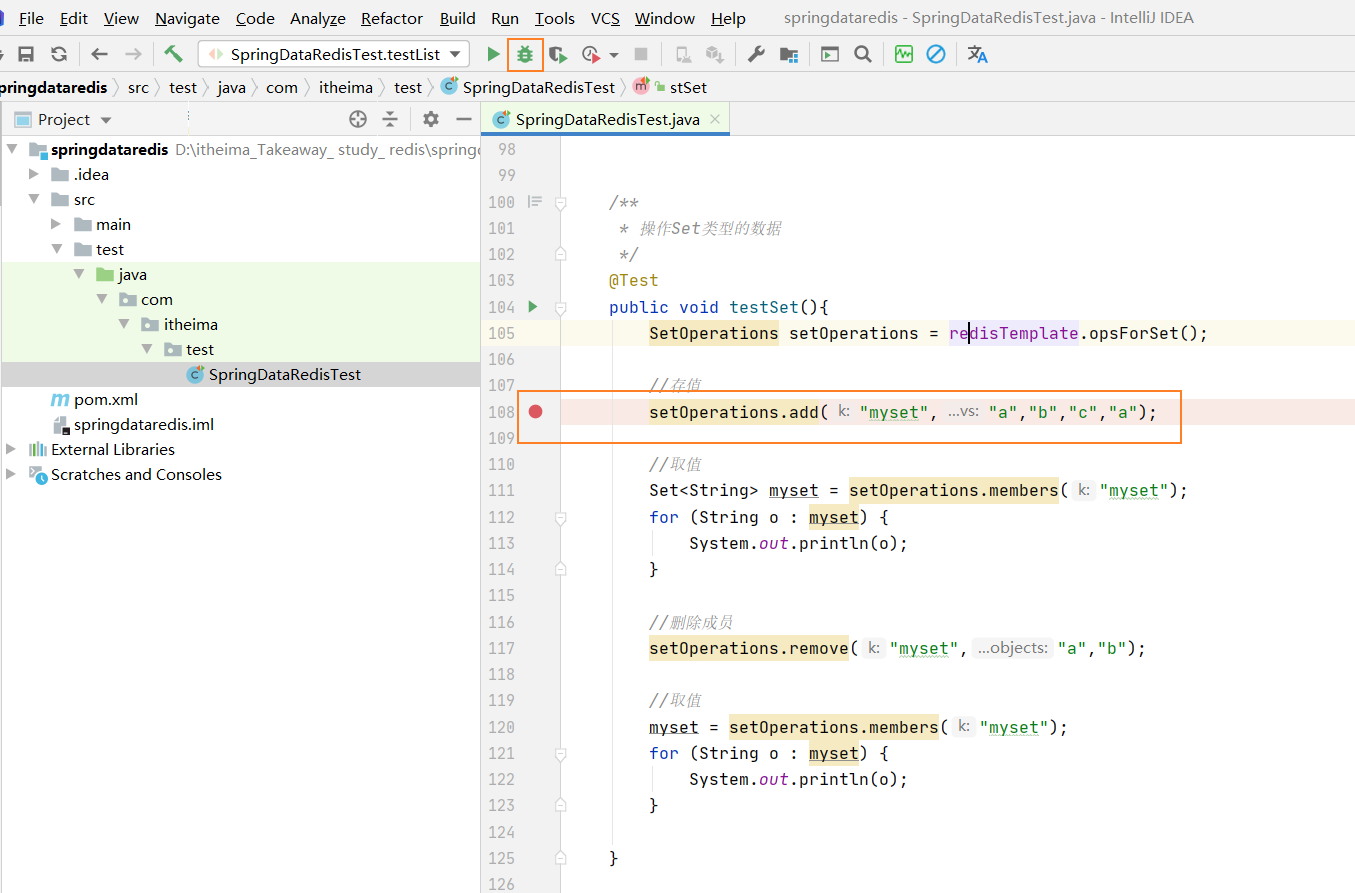Click the Stop square button

pyautogui.click(x=641, y=54)
